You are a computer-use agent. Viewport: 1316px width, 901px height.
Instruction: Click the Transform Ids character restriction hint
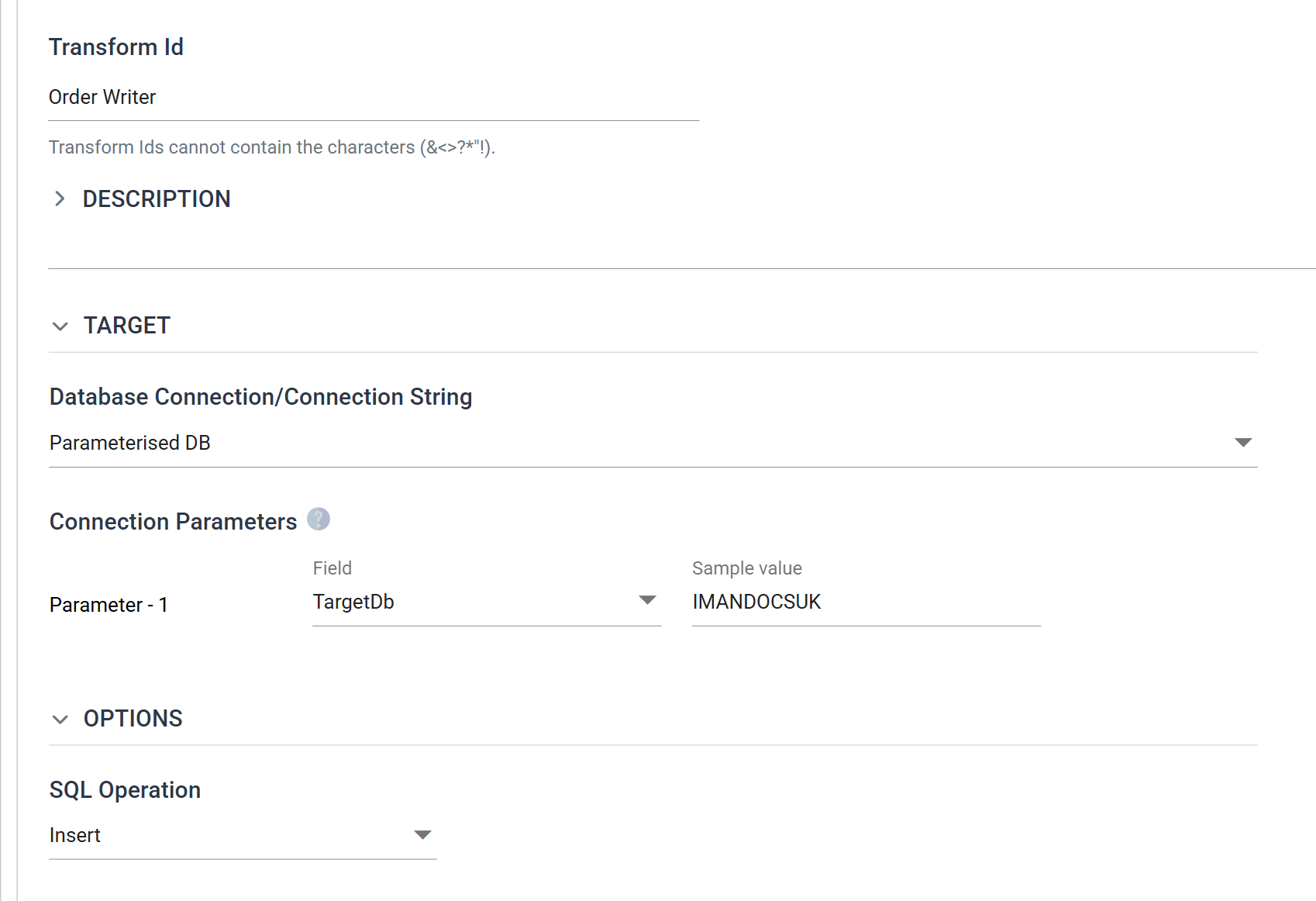pos(272,147)
